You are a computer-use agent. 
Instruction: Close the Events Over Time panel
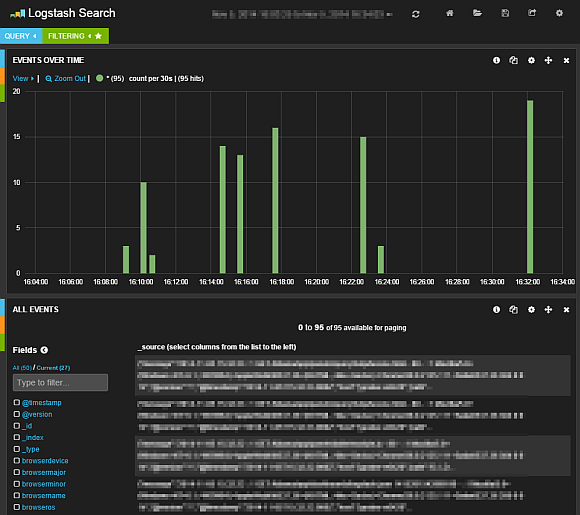pyautogui.click(x=566, y=60)
